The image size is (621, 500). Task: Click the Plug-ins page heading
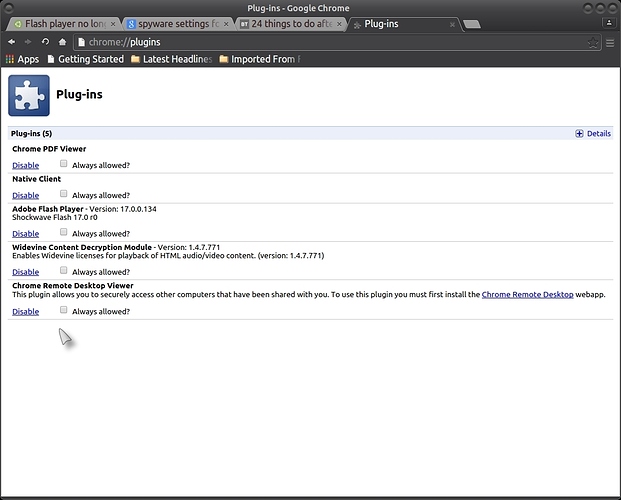pyautogui.click(x=79, y=94)
